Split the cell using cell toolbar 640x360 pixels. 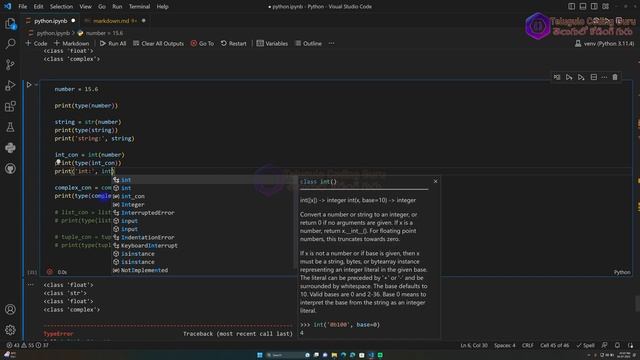coord(593,77)
